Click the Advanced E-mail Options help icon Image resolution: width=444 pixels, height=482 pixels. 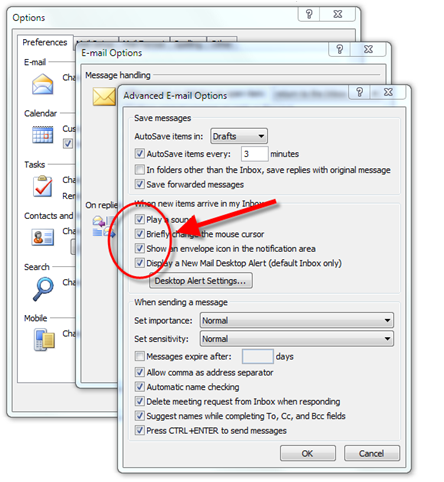[x=359, y=92]
